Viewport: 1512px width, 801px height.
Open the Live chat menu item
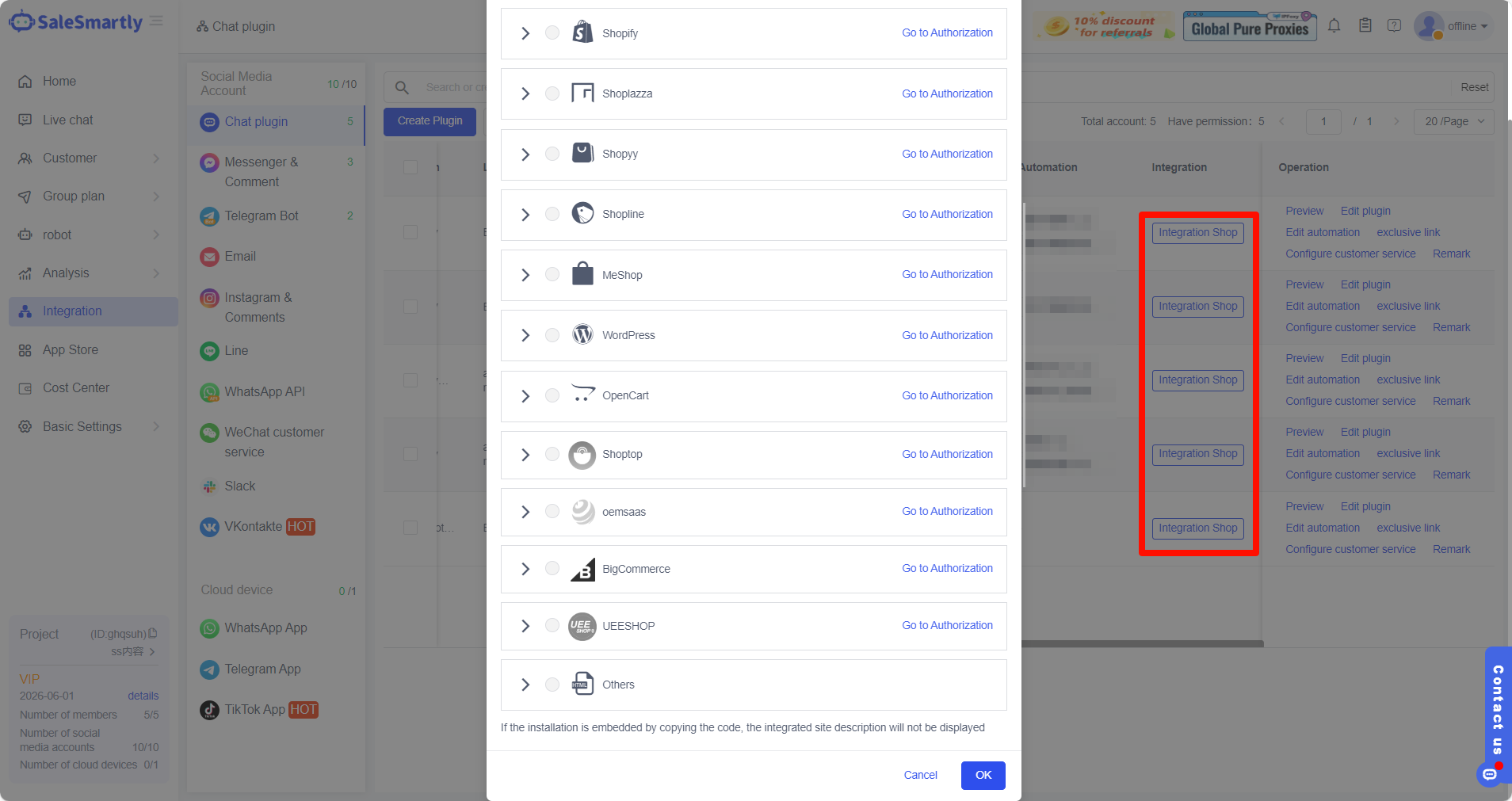click(68, 120)
